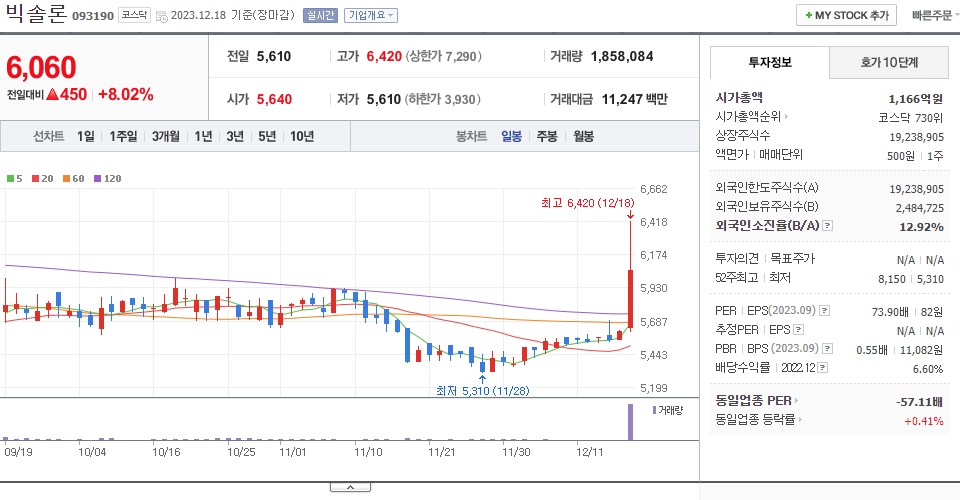This screenshot has width=960, height=500.
Task: Select the 1일 line chart period
Action: (86, 136)
